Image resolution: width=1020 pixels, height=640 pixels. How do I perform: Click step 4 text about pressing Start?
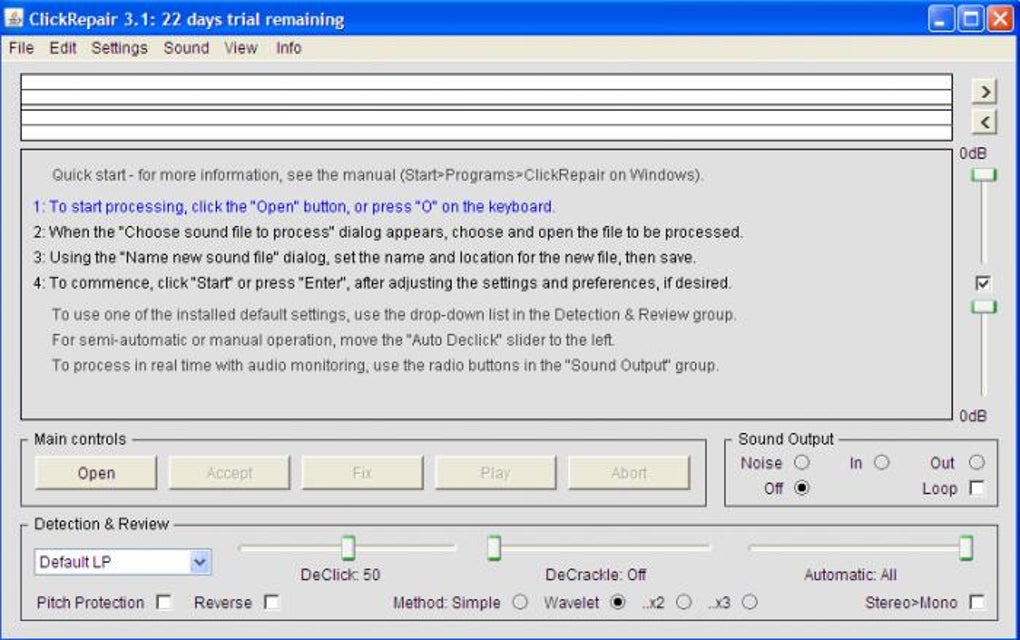382,283
